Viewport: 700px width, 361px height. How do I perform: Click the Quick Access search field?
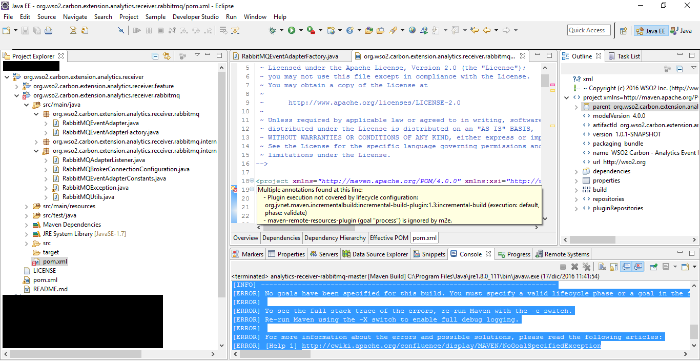pos(589,30)
